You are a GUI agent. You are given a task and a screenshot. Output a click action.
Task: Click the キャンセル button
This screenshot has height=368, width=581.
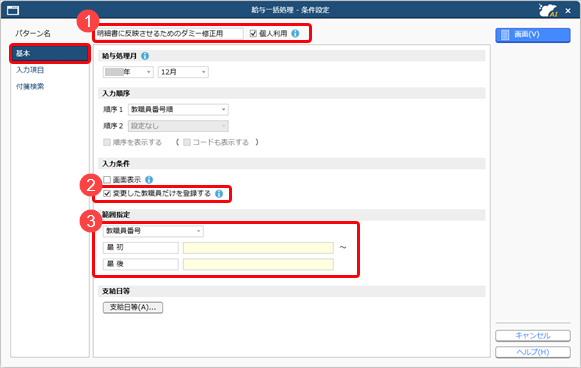pyautogui.click(x=533, y=335)
